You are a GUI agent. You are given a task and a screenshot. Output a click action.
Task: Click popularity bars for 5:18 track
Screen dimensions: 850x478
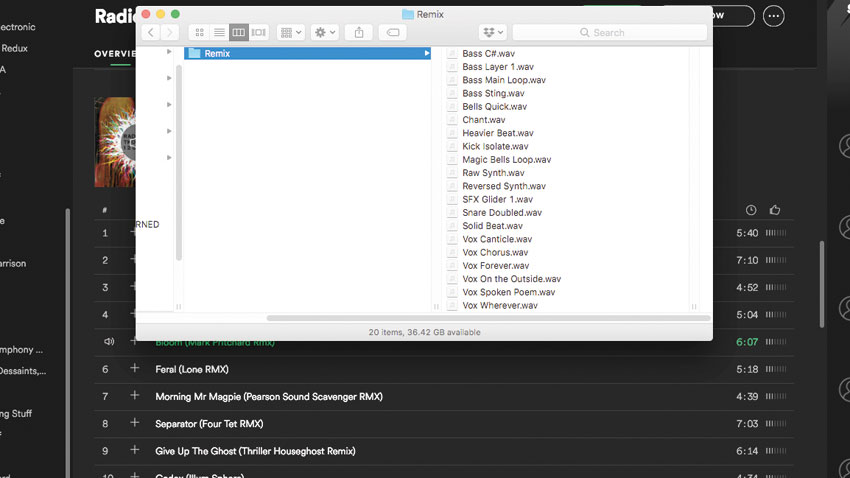776,369
